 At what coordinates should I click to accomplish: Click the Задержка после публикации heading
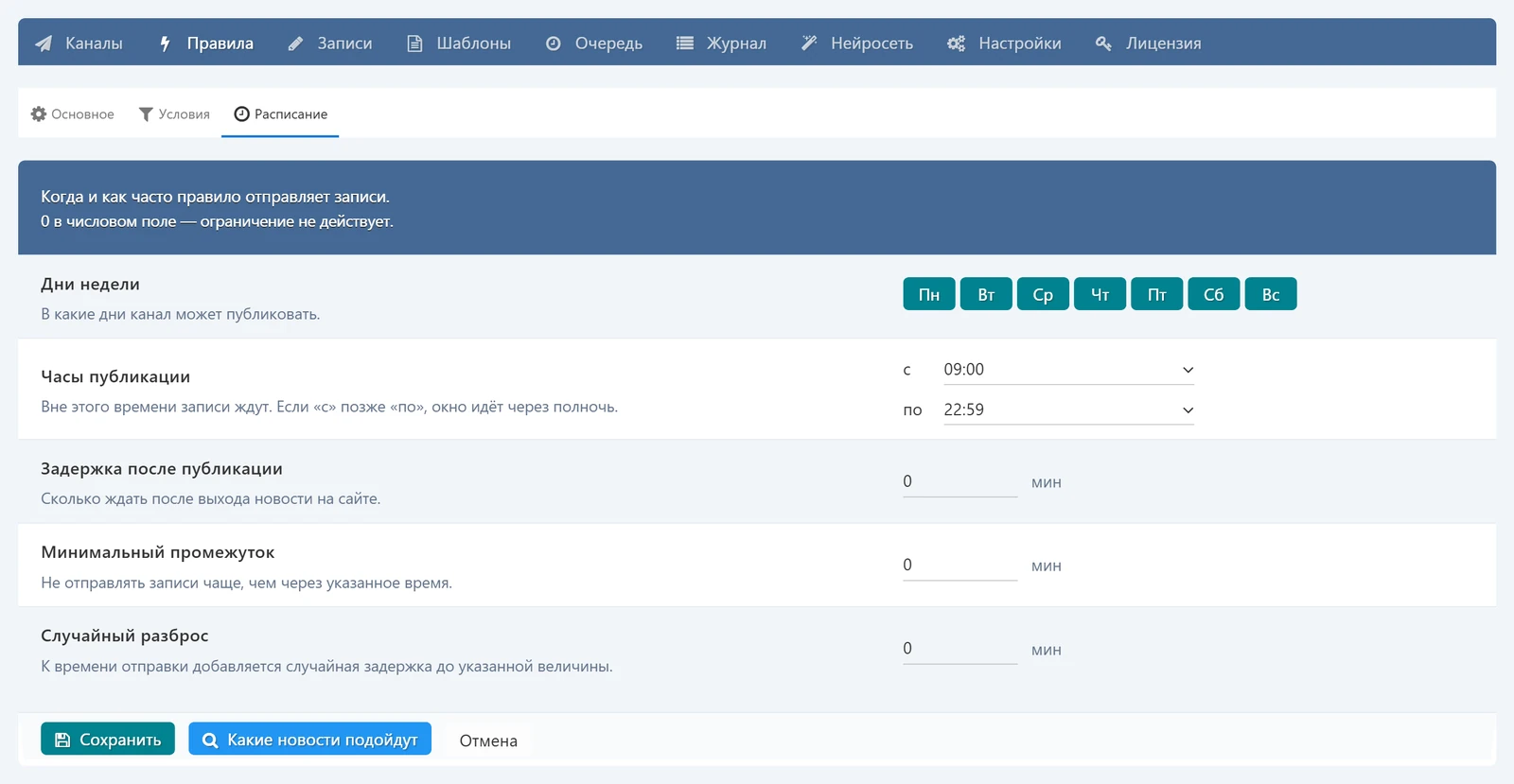[162, 469]
